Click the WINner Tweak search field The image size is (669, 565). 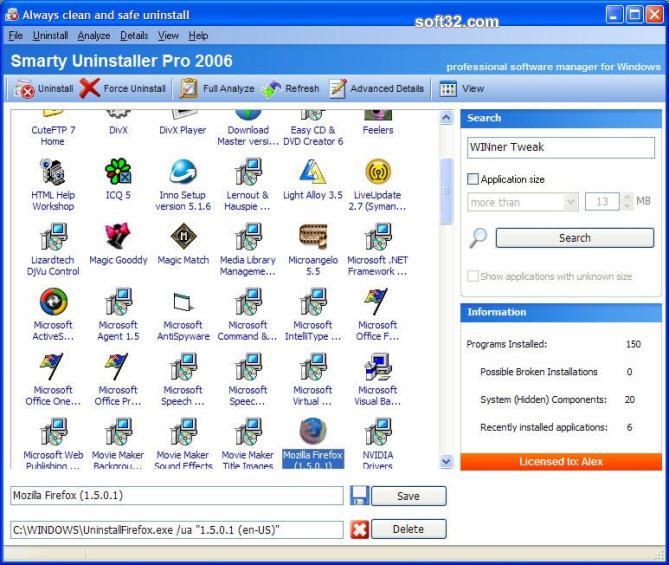561,147
